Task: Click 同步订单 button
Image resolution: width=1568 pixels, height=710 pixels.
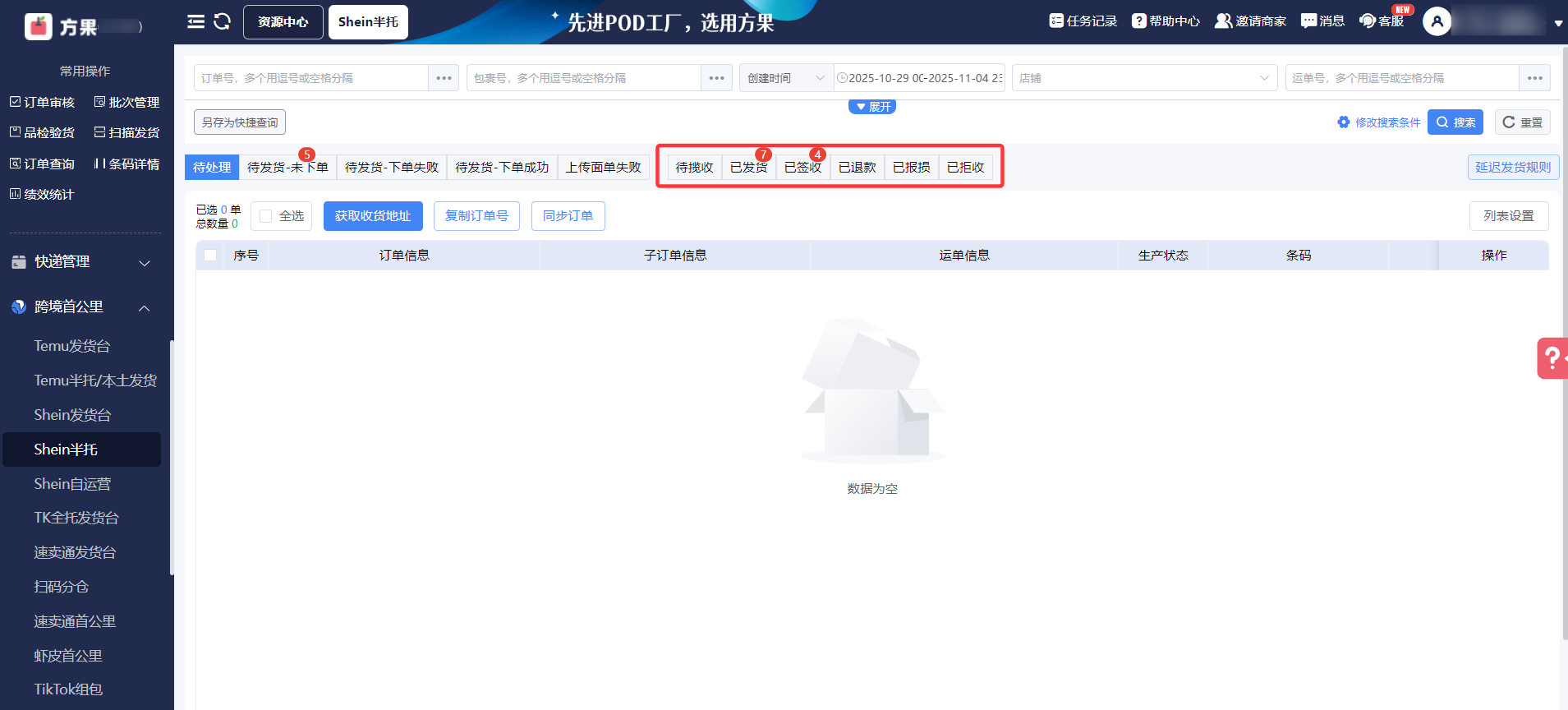Action: pos(568,216)
